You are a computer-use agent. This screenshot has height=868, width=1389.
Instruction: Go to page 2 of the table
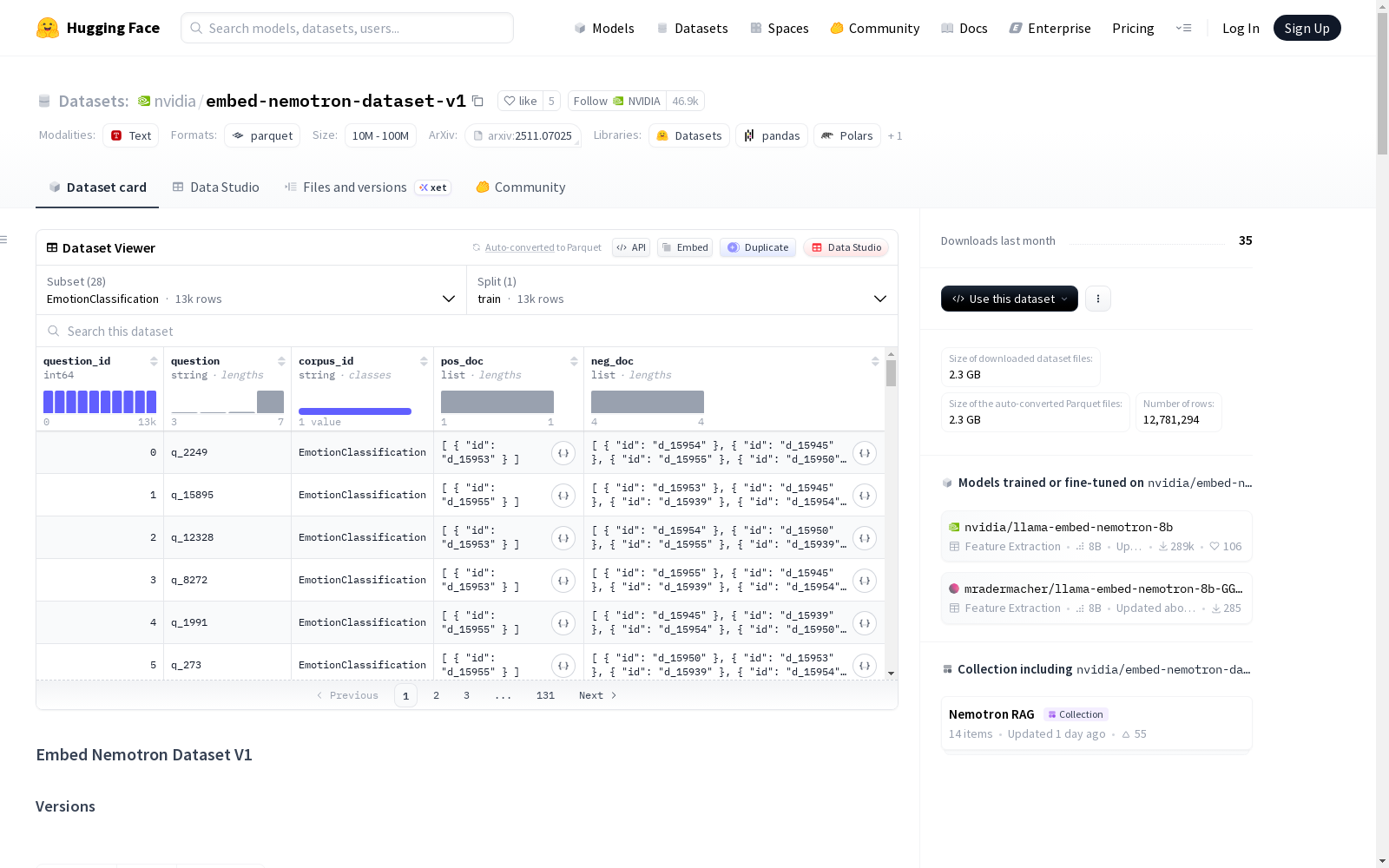[x=436, y=695]
